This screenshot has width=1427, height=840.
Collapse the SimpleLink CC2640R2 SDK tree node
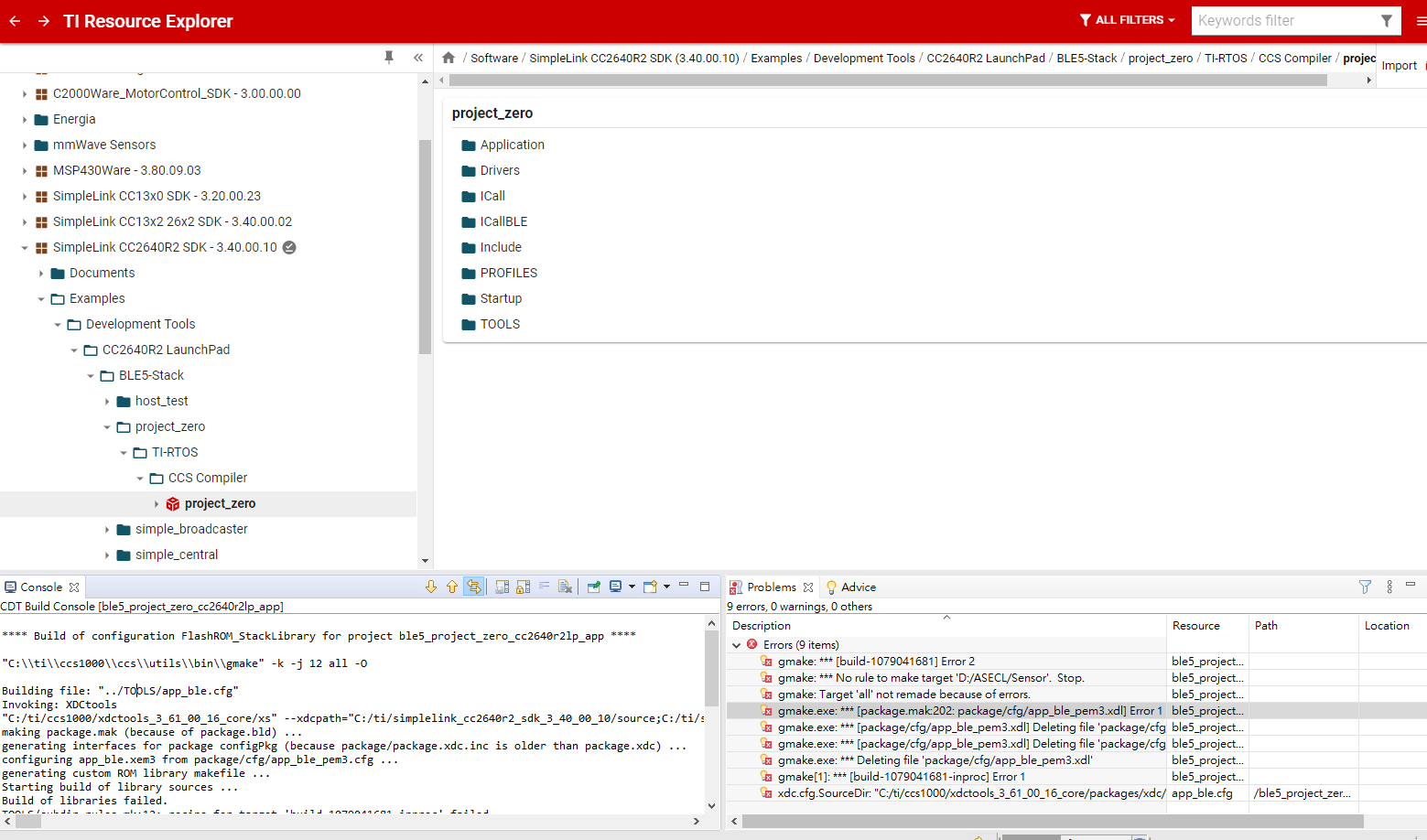pyautogui.click(x=25, y=248)
